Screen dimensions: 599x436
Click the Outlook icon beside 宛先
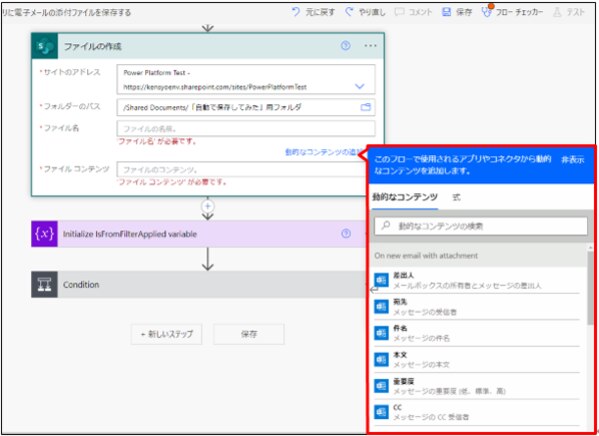click(381, 306)
